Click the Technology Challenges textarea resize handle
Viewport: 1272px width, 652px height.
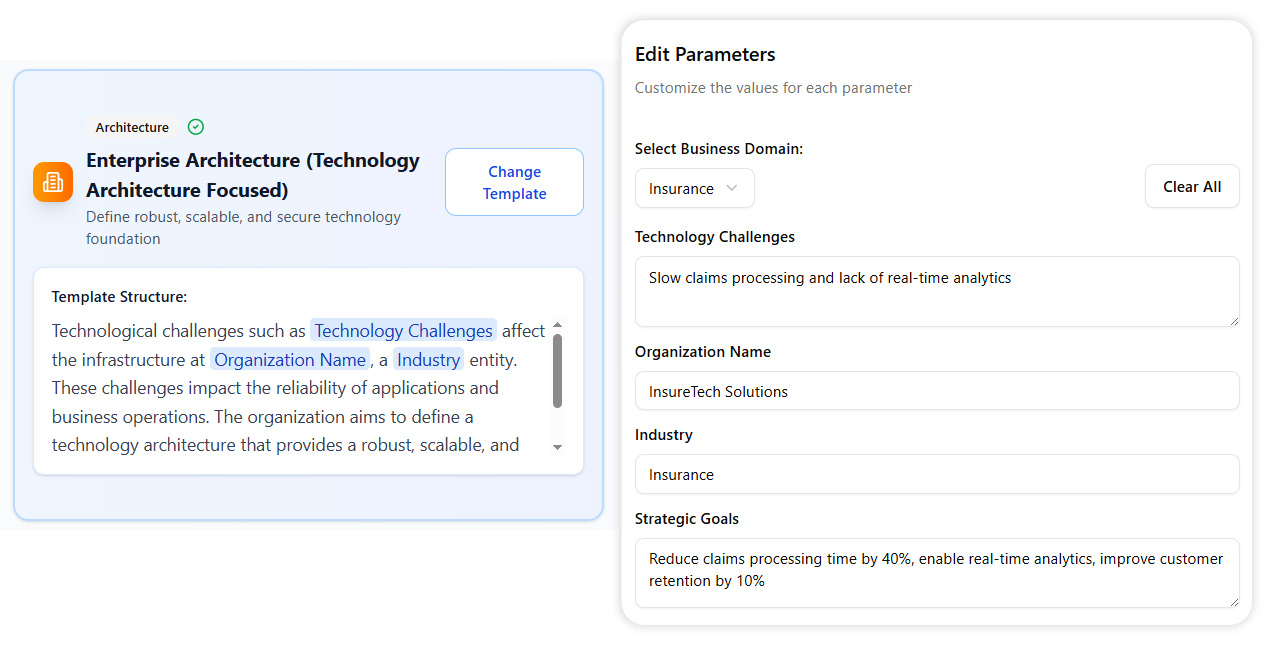tap(1233, 320)
